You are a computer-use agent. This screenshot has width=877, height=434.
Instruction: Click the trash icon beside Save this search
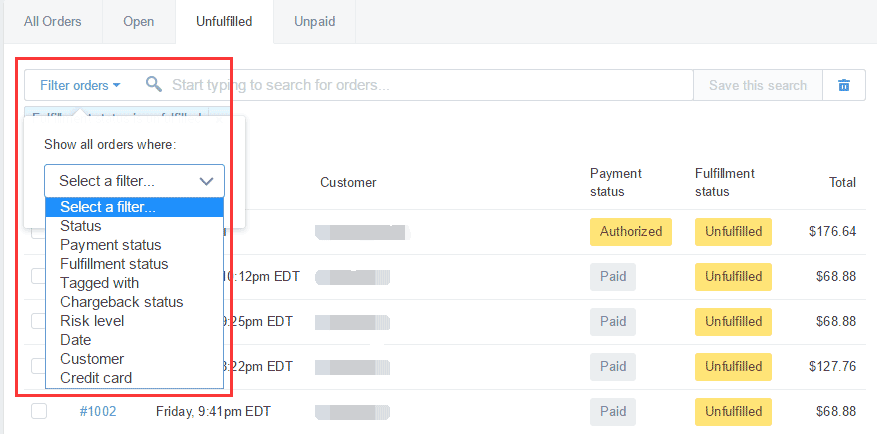coord(844,85)
